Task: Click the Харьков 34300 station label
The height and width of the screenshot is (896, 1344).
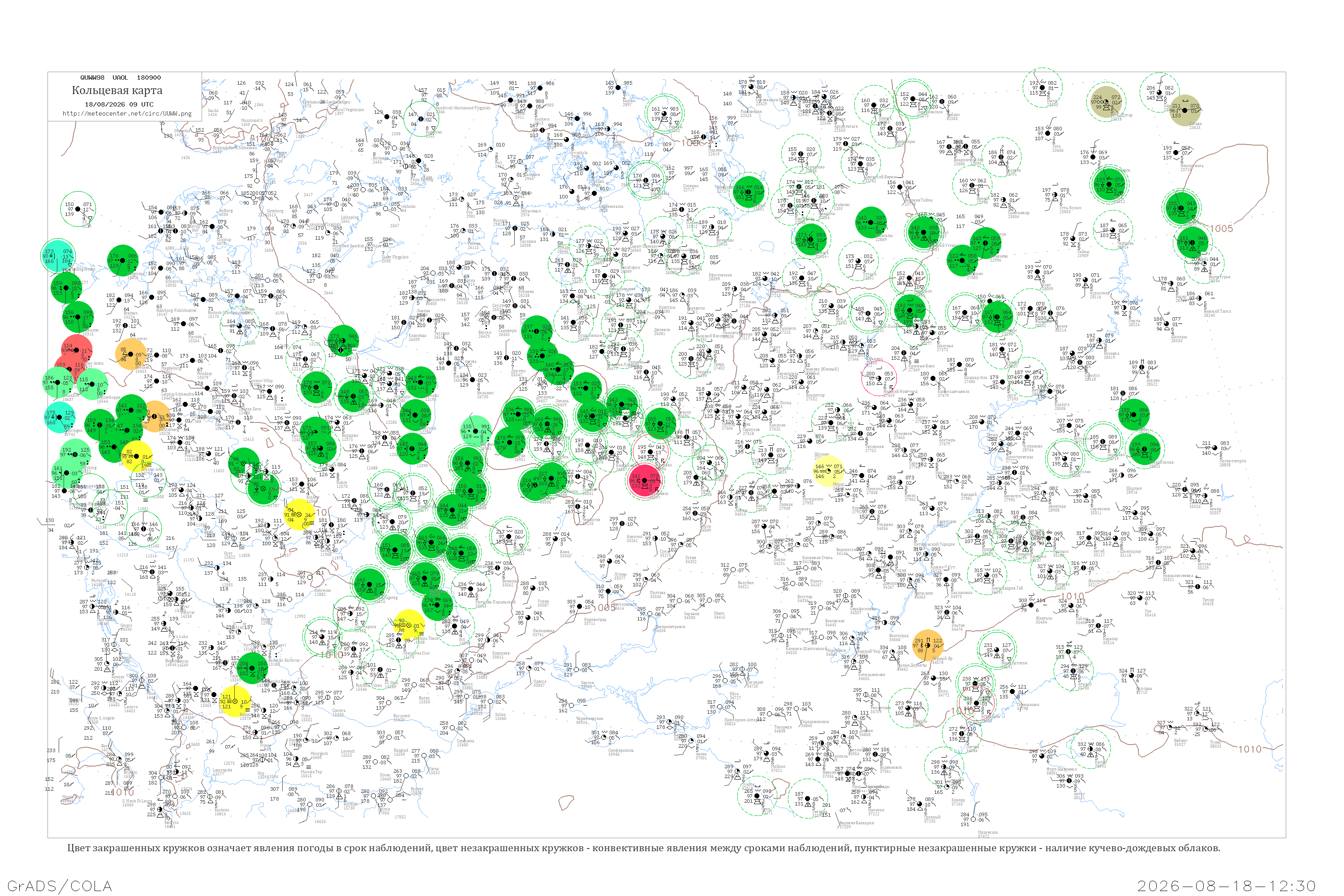Action: (690, 616)
